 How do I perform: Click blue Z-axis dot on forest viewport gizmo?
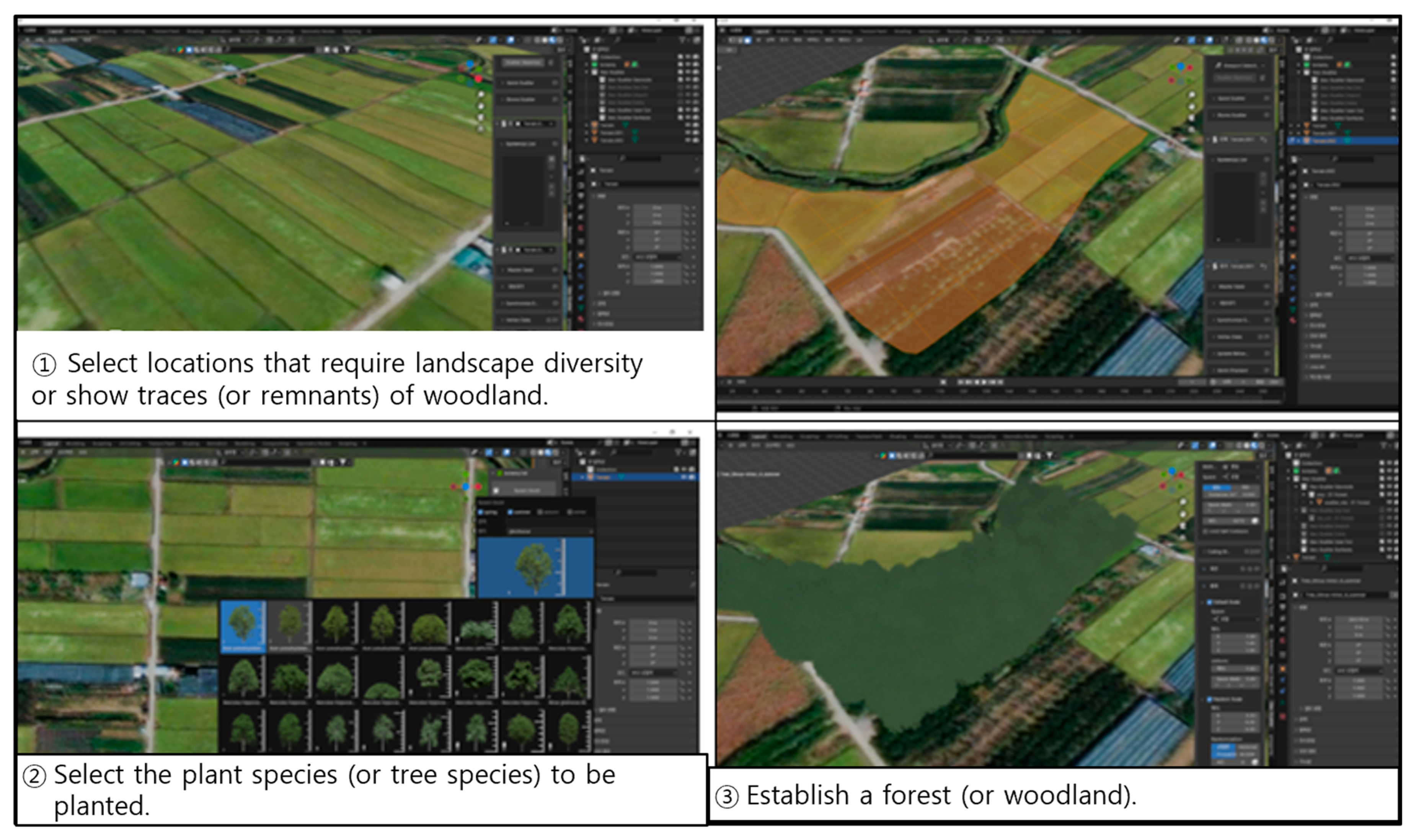[x=1173, y=472]
